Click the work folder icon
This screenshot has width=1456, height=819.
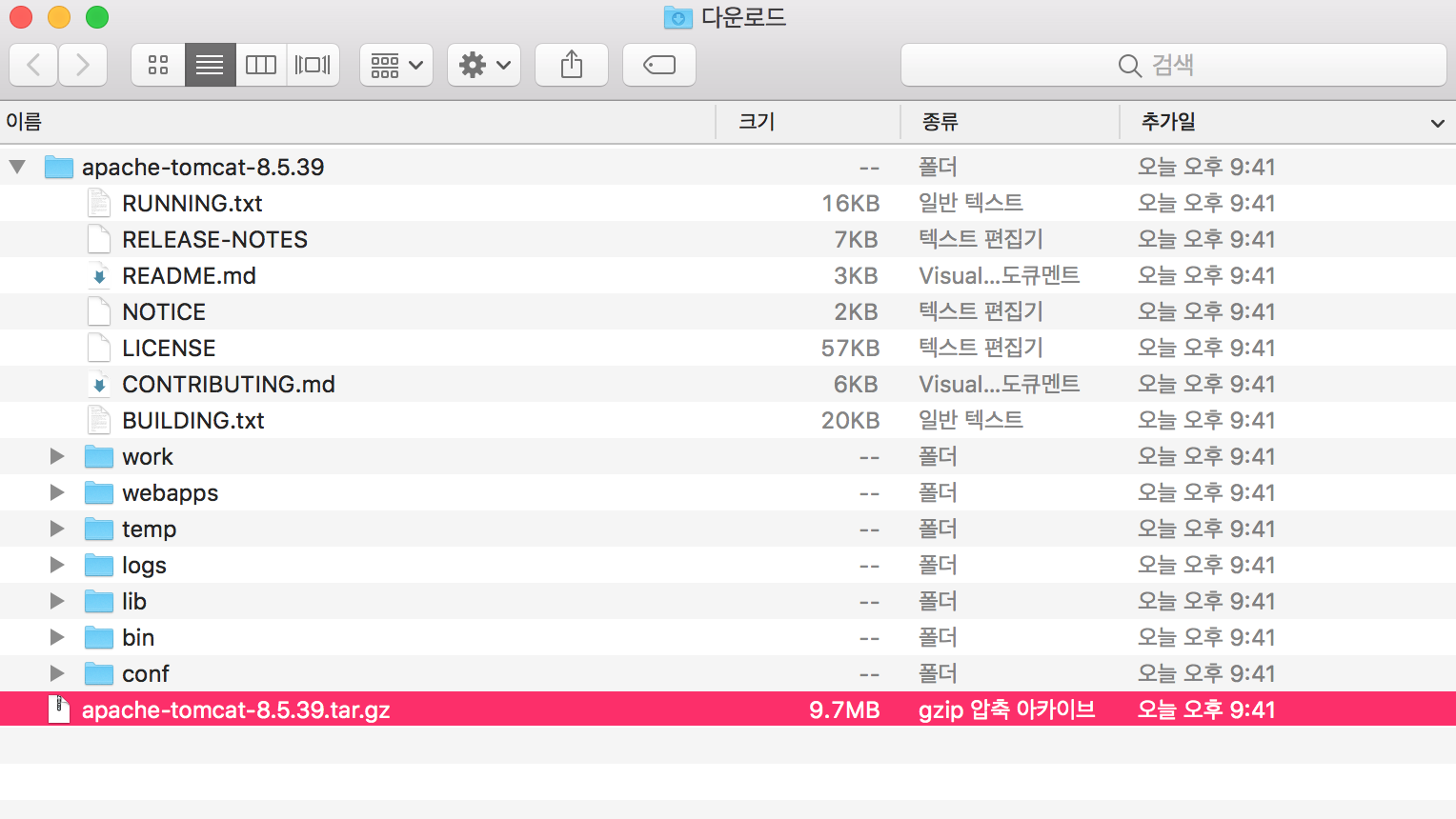99,457
